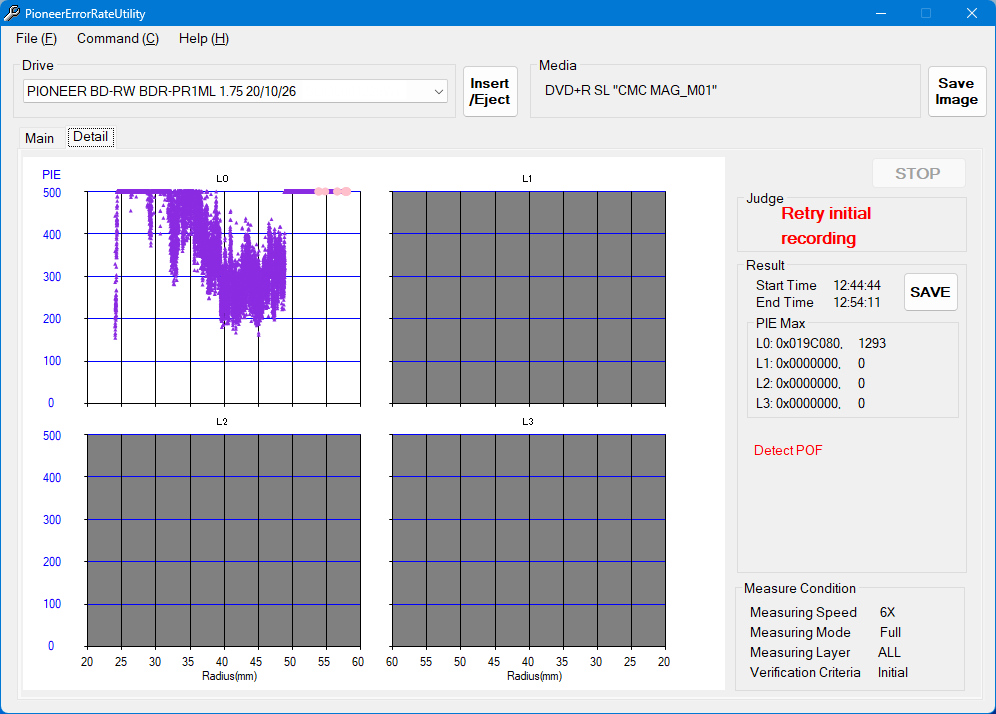The image size is (996, 714).
Task: Click the L0 PIE error graph
Action: (x=222, y=297)
